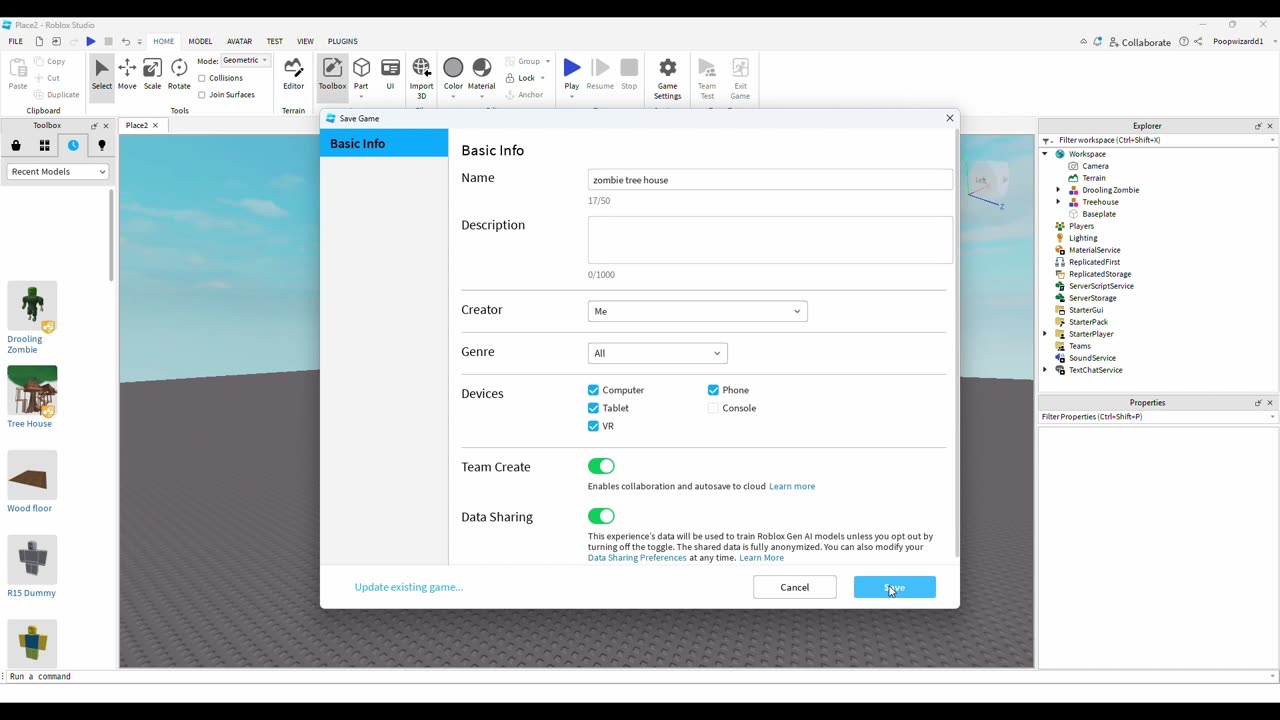Switch to the VIEW ribbon tab

coord(305,41)
